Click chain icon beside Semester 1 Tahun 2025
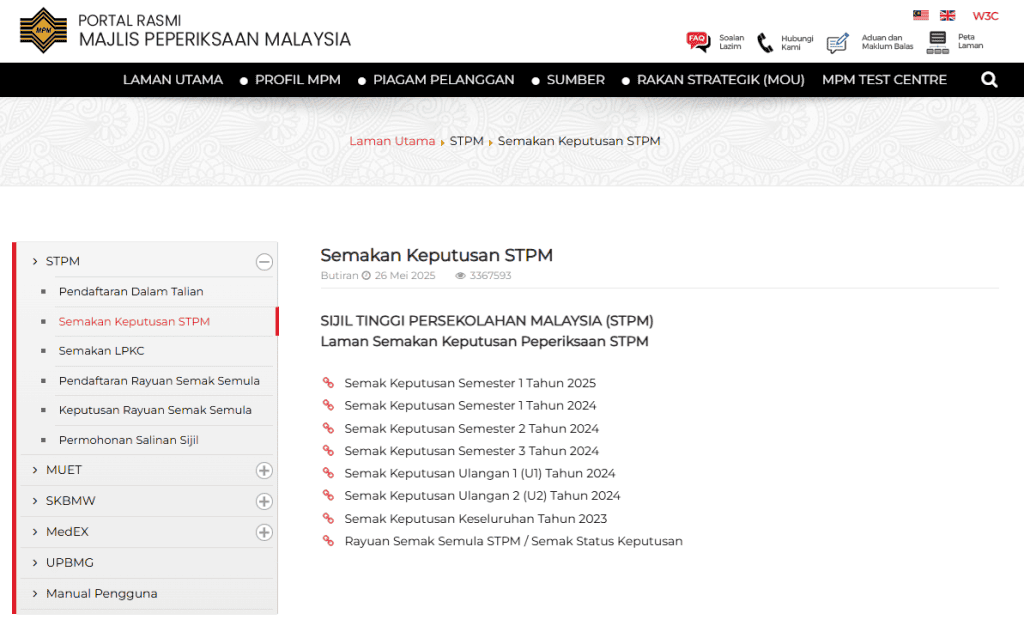 (x=328, y=383)
